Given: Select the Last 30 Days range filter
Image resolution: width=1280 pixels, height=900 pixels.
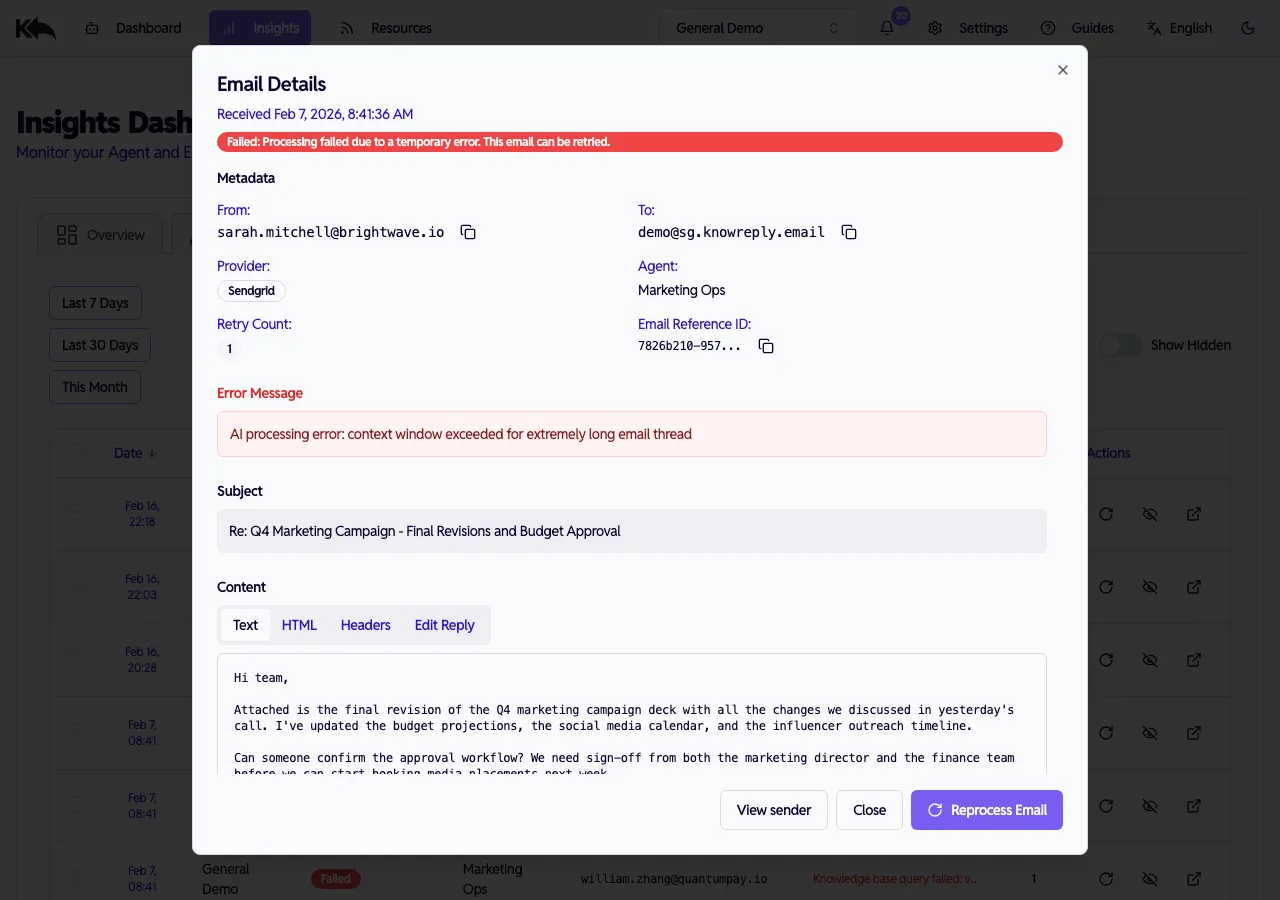Looking at the screenshot, I should coord(99,344).
